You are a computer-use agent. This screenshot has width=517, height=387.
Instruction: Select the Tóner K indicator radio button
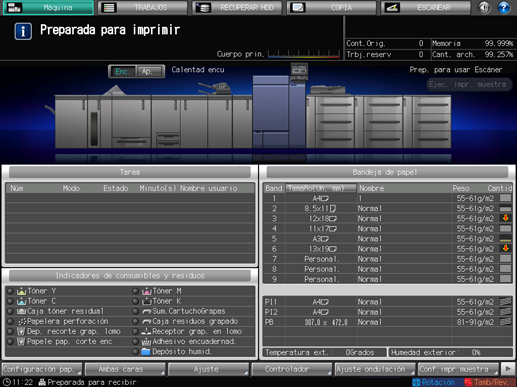135,301
